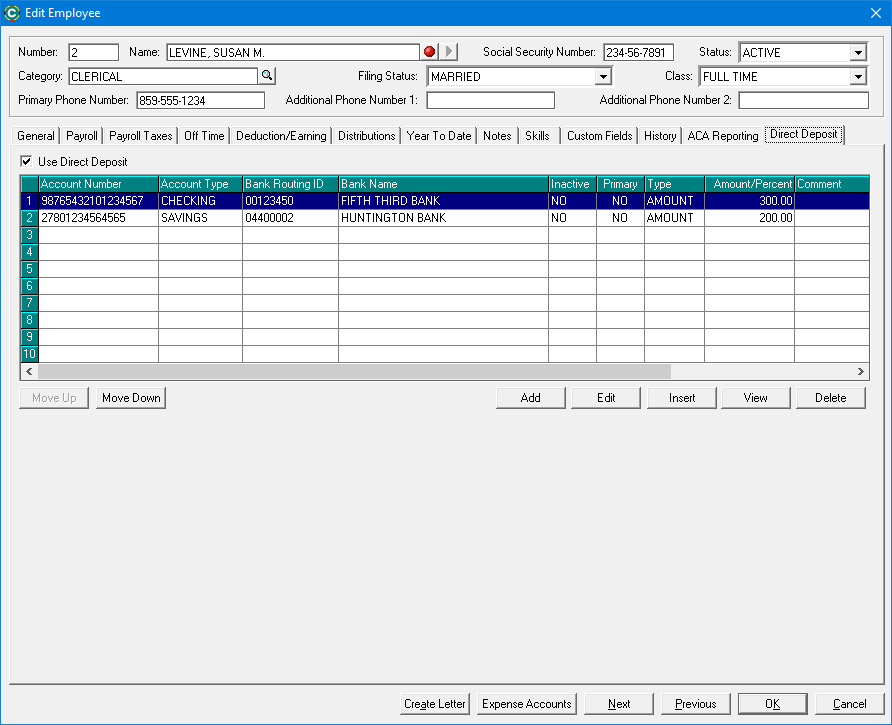892x725 pixels.
Task: Click the 04400002 routing ID cell
Action: (x=290, y=218)
